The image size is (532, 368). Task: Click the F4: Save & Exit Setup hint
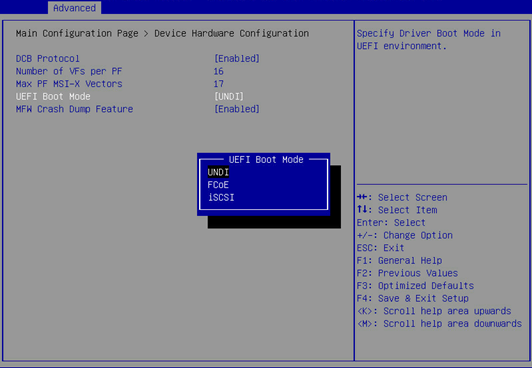[413, 298]
